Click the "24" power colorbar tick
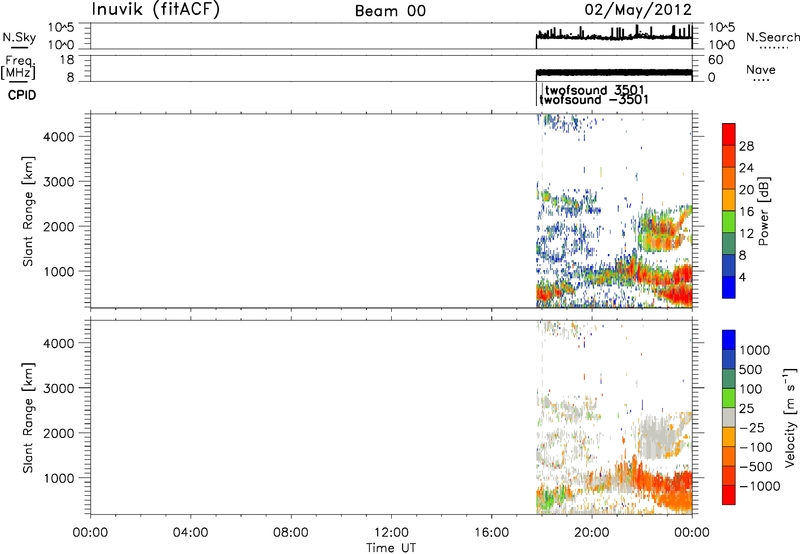This screenshot has width=800, height=554. point(746,168)
